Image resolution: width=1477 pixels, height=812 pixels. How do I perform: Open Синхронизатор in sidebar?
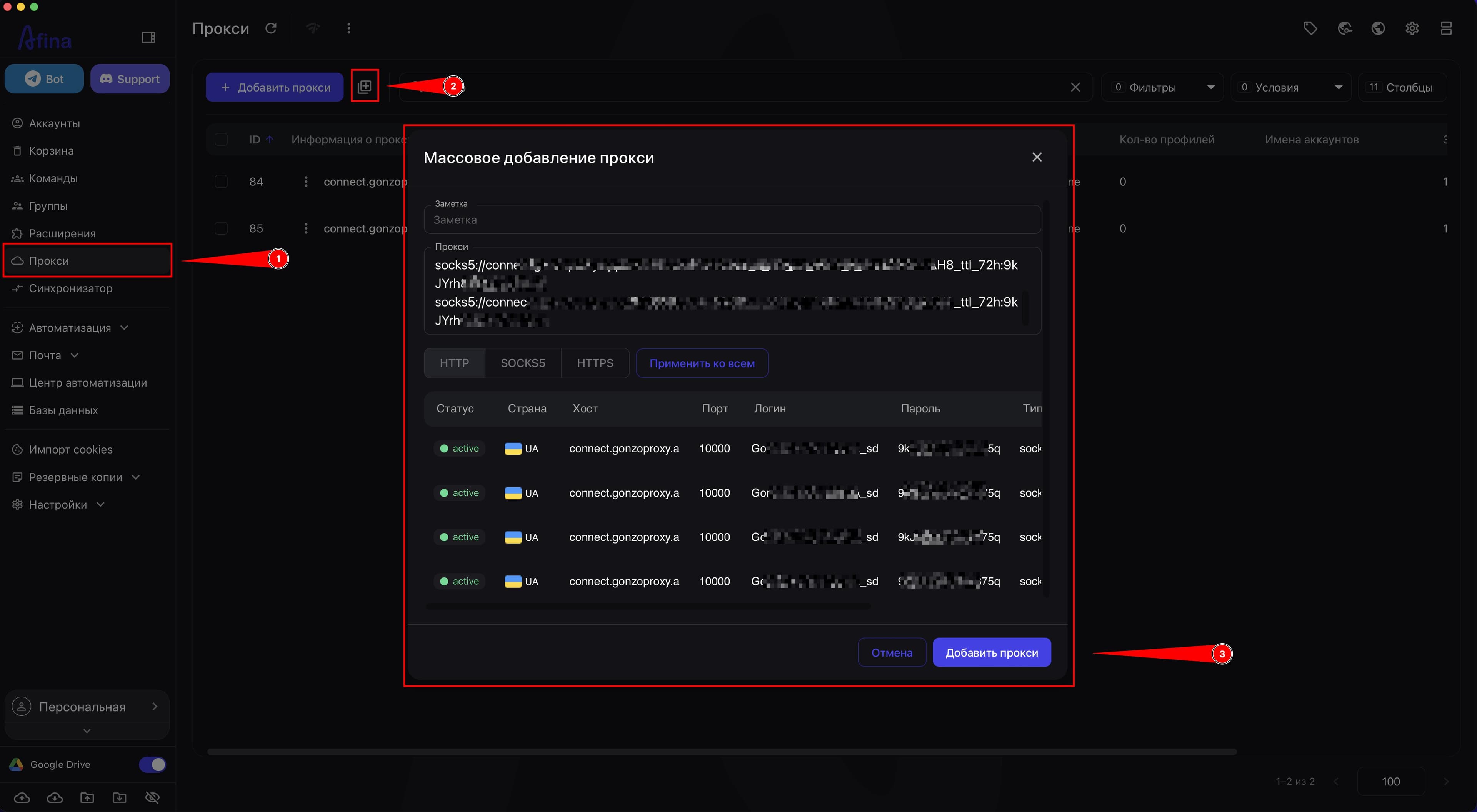70,288
